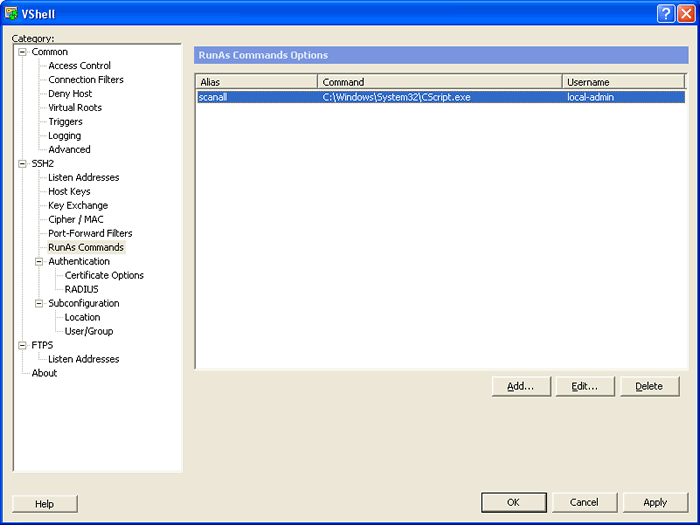Click the Help button
700x525 pixels.
(45, 504)
